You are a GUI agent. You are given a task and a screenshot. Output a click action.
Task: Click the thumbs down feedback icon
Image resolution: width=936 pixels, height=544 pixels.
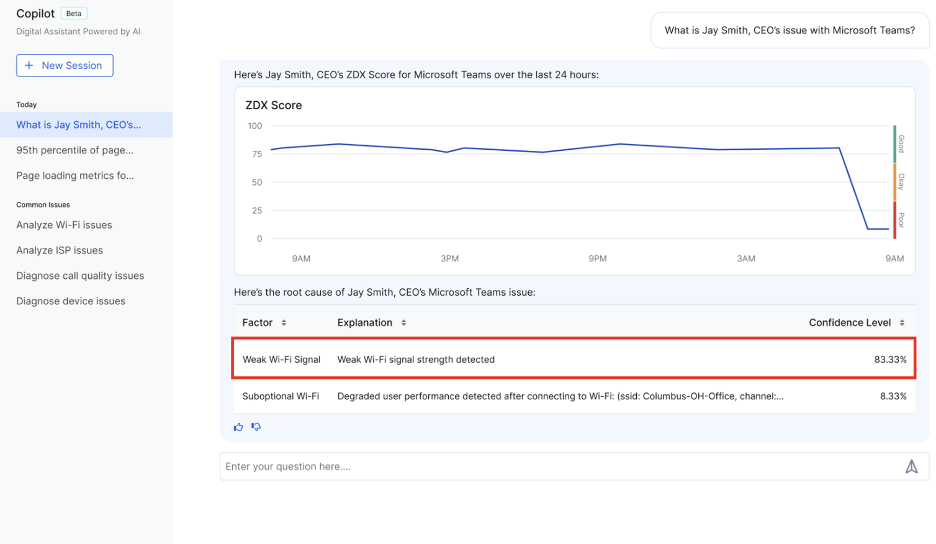click(256, 427)
